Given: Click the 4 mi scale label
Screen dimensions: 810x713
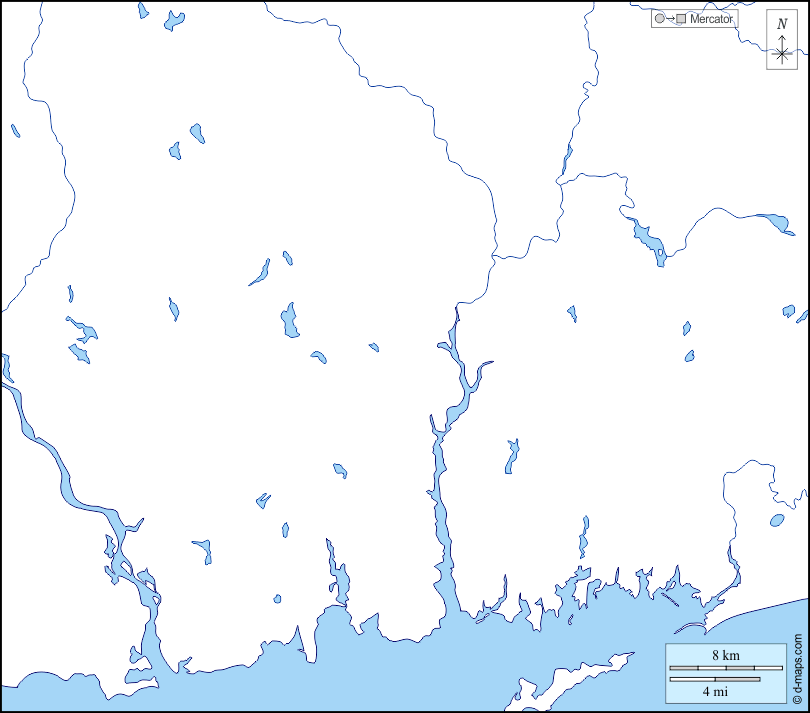Looking at the screenshot, I should click(x=714, y=691).
